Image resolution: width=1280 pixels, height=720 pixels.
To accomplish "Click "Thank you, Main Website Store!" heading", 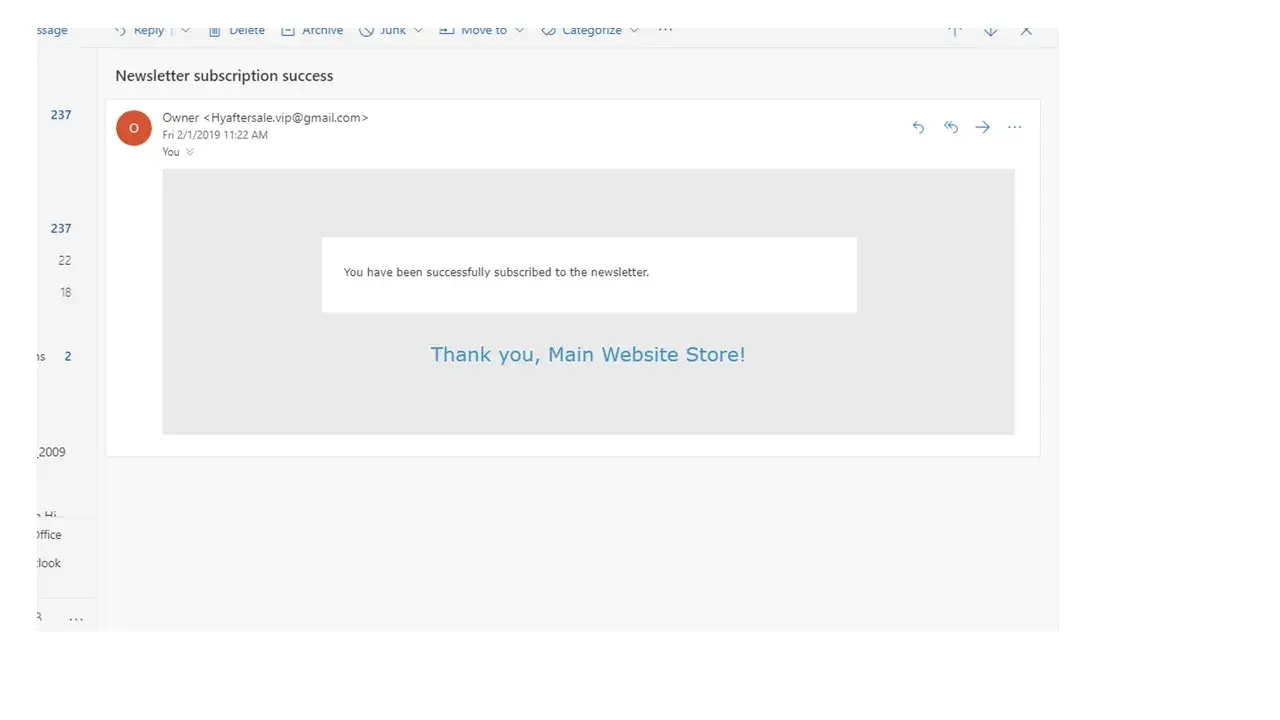I will 588,354.
